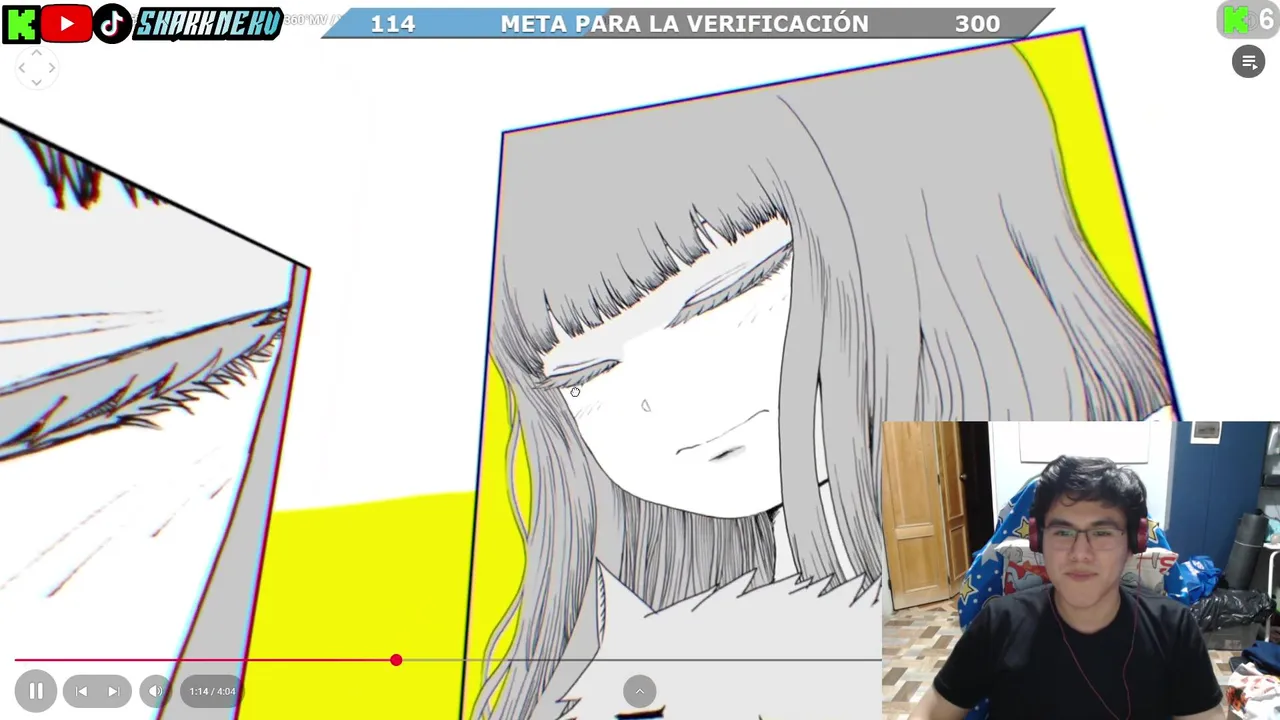Click the TikTok logo icon
This screenshot has height=720, width=1280.
[112, 23]
